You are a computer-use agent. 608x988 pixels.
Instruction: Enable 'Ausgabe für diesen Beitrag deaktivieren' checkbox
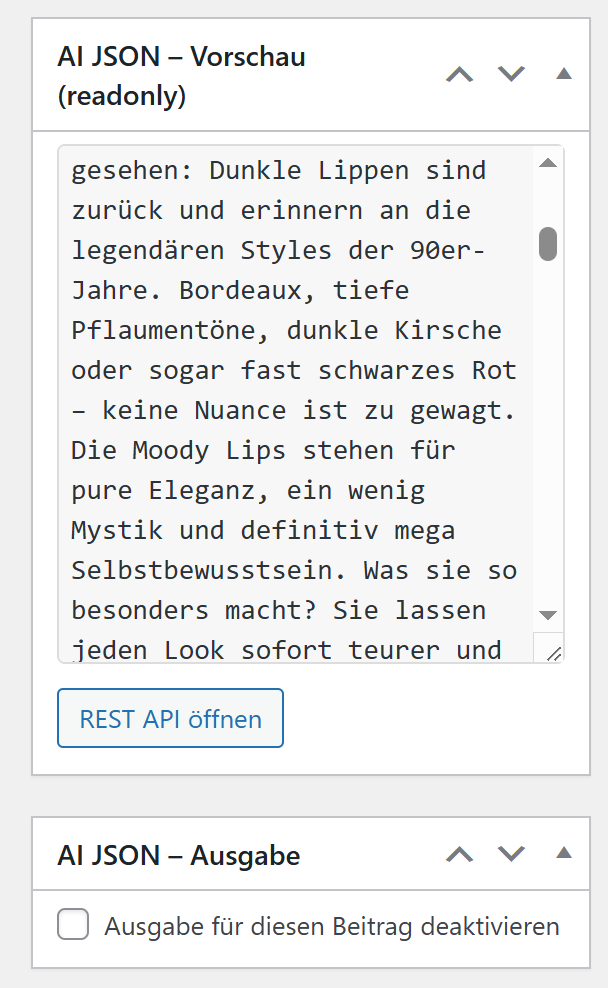pyautogui.click(x=73, y=924)
